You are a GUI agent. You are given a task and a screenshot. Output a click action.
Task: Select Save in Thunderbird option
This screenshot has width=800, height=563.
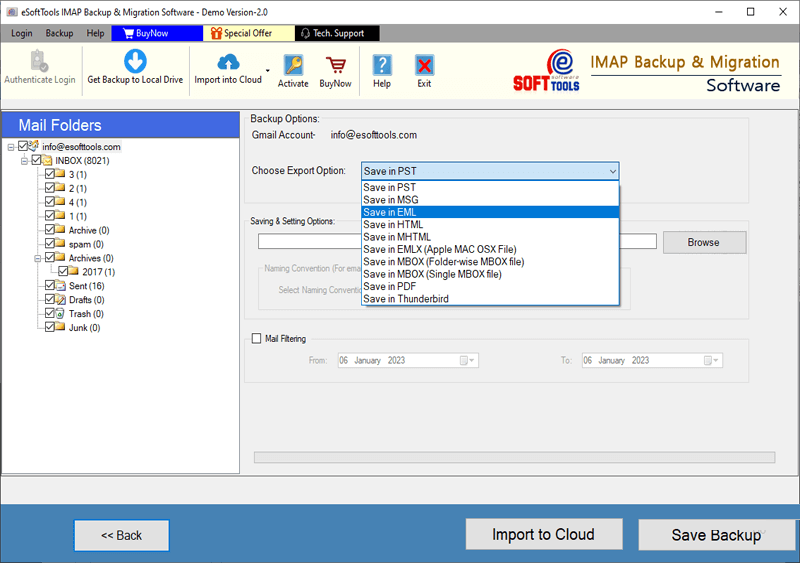tap(490, 299)
